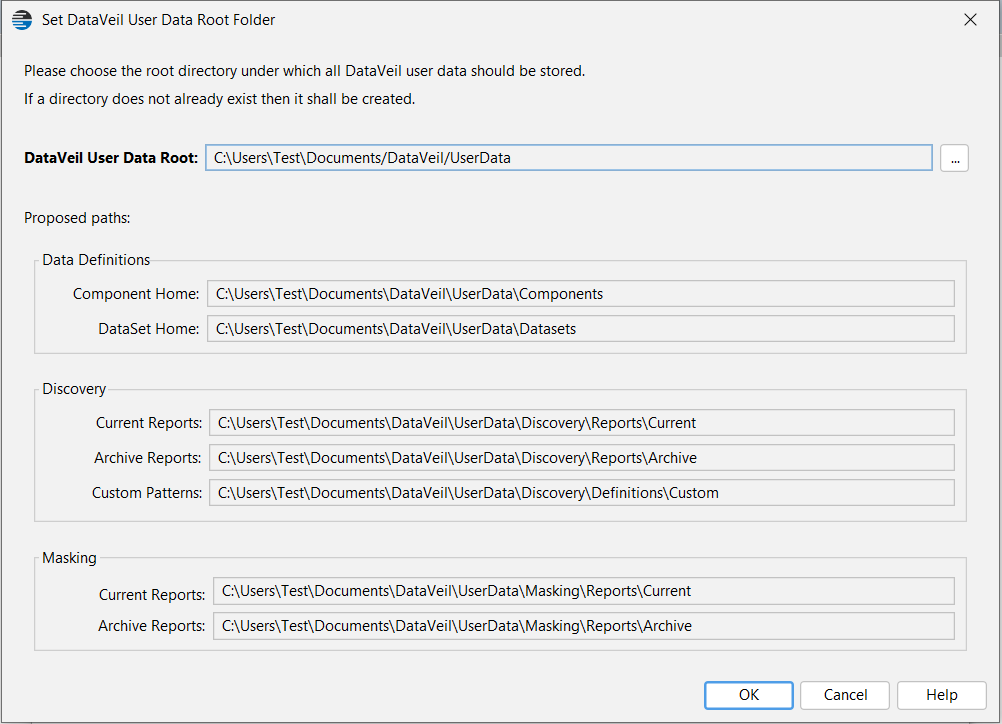Open Help for this dialog
This screenshot has width=1002, height=724.
tap(941, 695)
